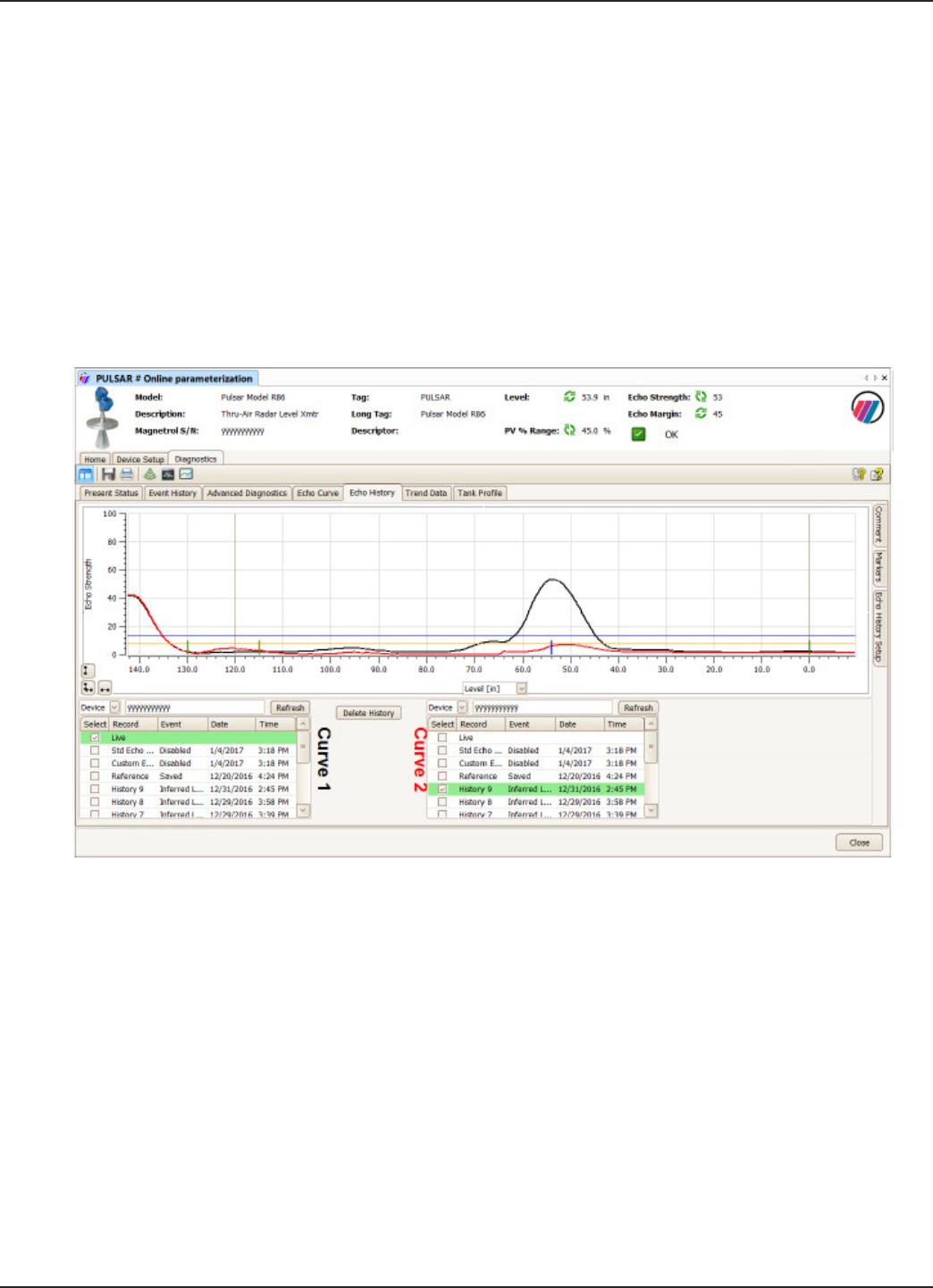Image resolution: width=933 pixels, height=1288 pixels.
Task: Click the print toolbar icon
Action: pyautogui.click(x=127, y=474)
